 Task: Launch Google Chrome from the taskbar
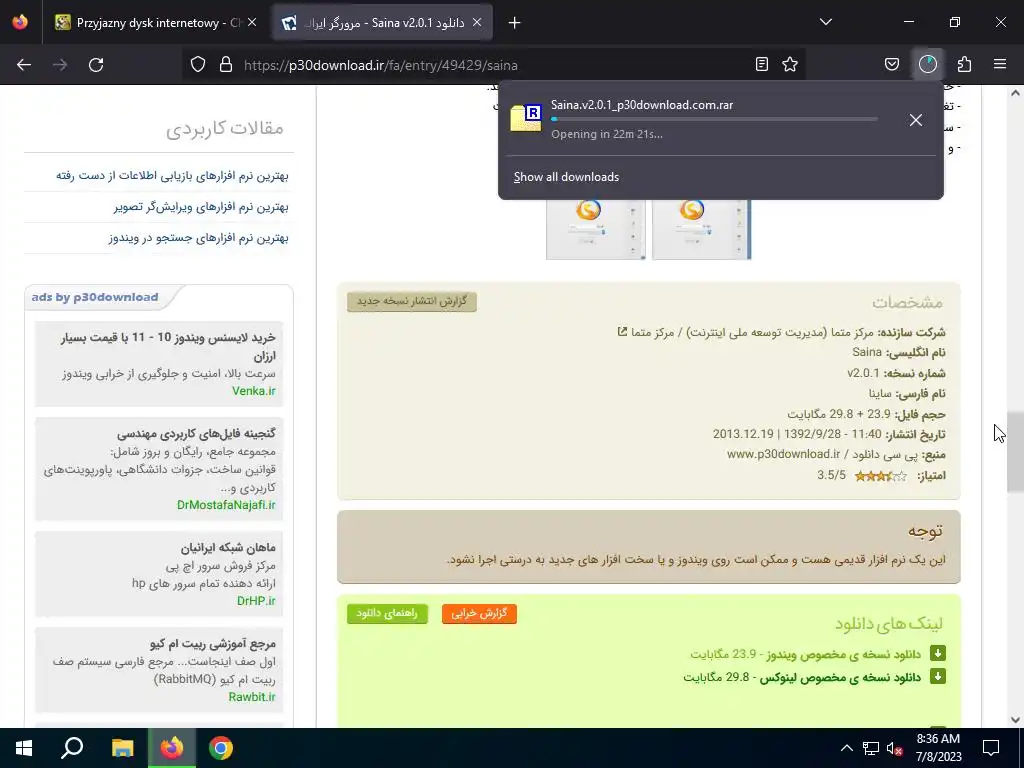pyautogui.click(x=221, y=748)
